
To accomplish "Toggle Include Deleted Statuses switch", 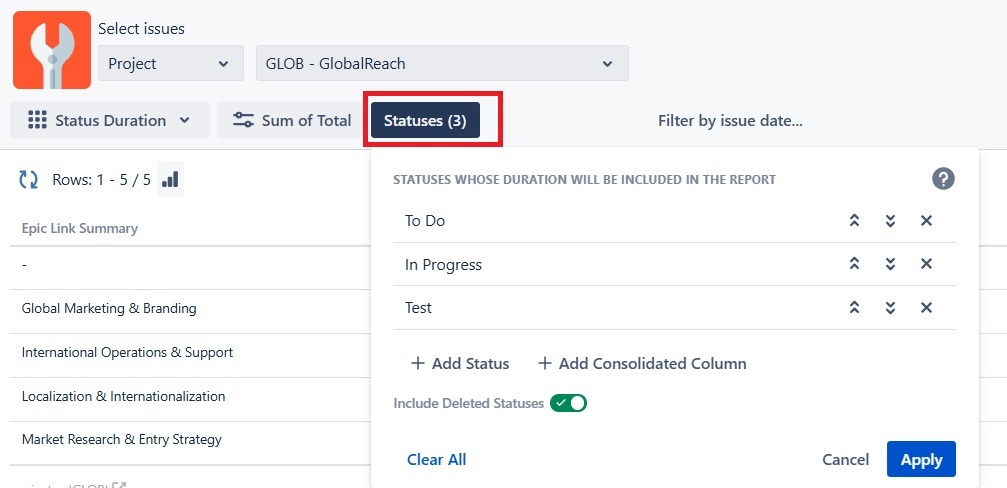I will [x=568, y=403].
